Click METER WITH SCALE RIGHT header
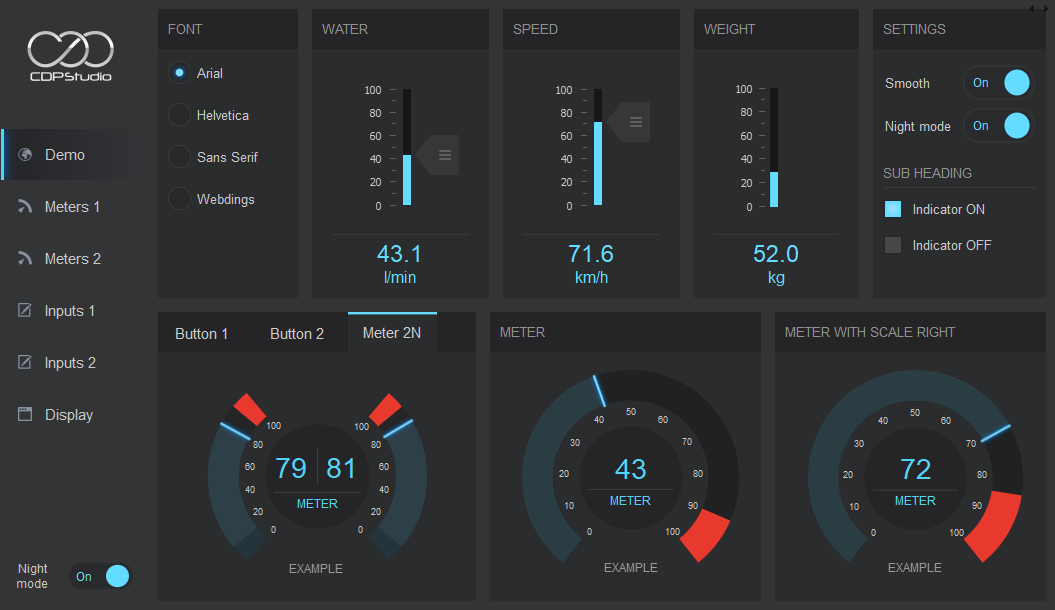1055x610 pixels. click(910, 332)
